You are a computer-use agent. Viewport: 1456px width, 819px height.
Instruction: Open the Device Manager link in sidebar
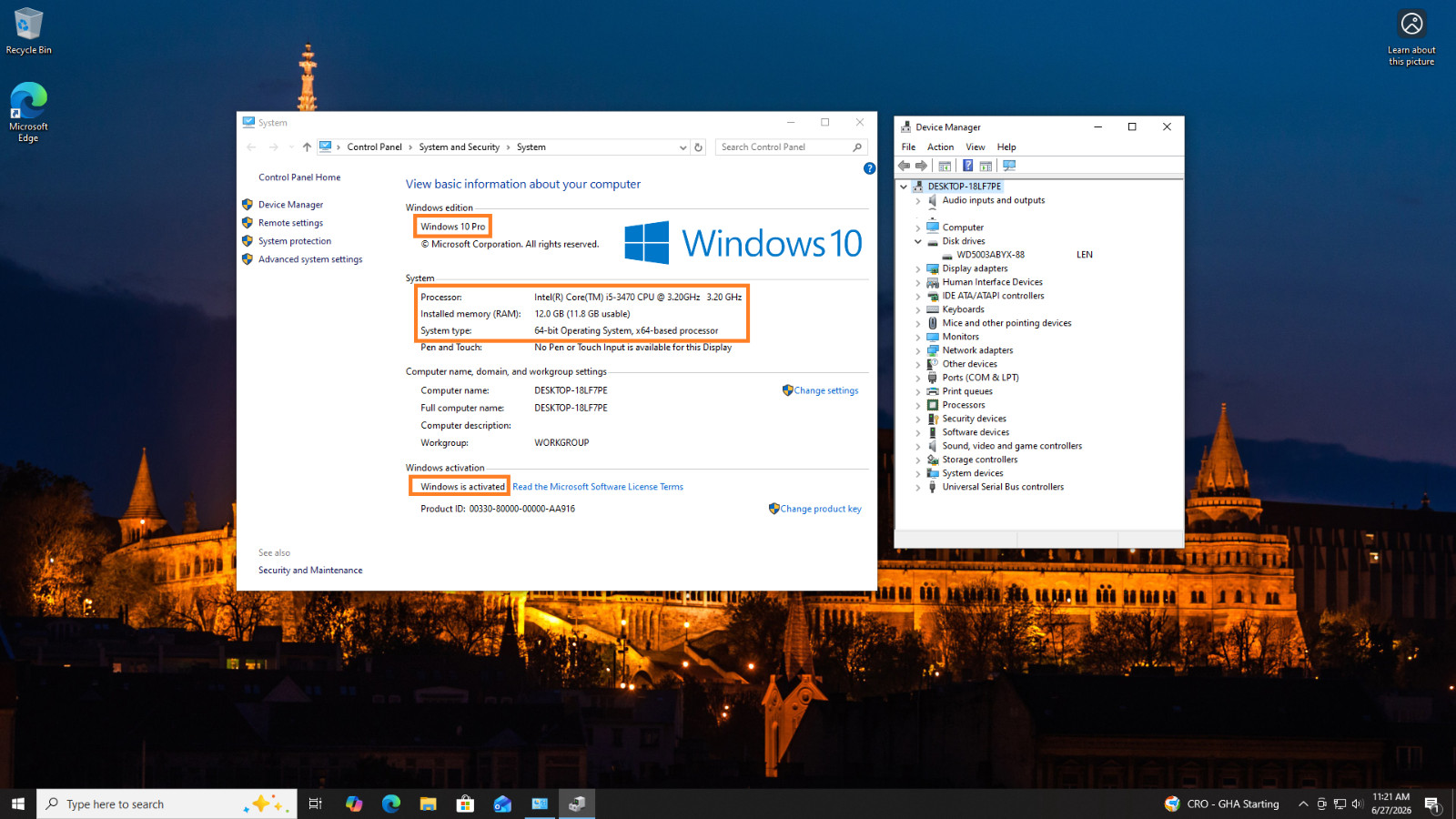pos(290,205)
